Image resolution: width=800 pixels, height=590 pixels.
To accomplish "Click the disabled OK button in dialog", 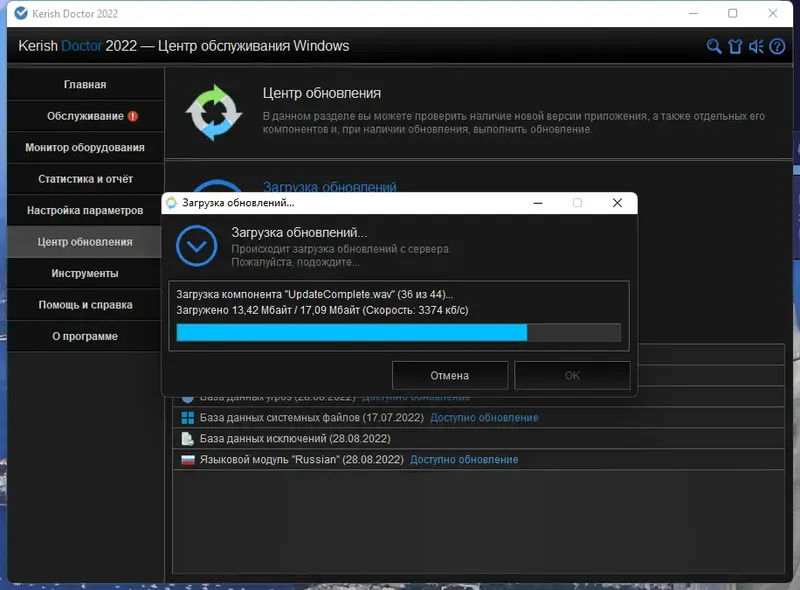I will pos(572,376).
